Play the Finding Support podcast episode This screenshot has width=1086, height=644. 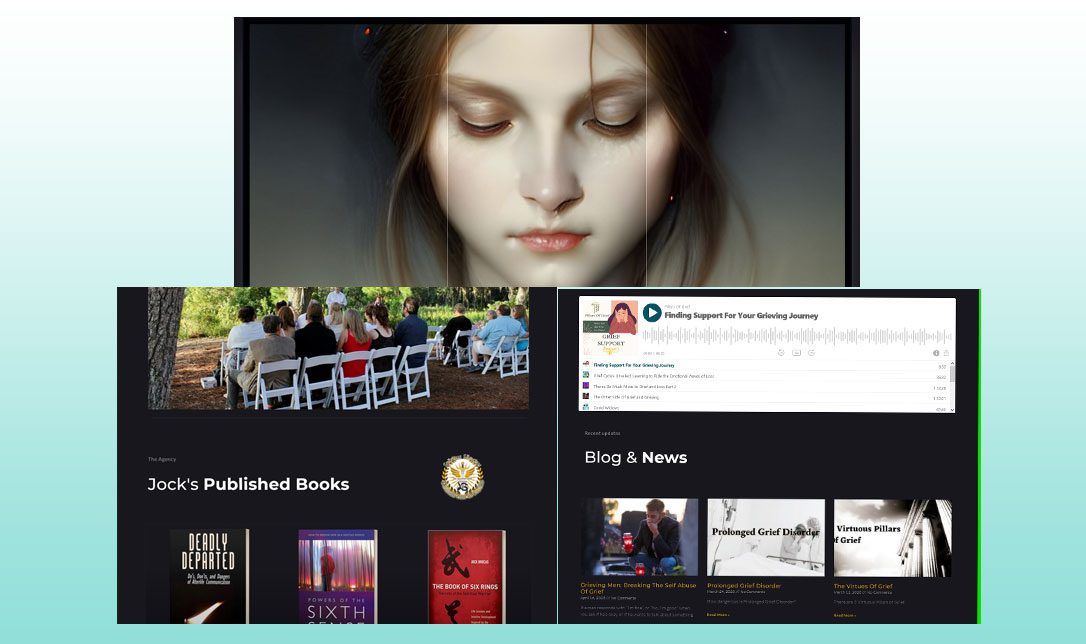652,313
